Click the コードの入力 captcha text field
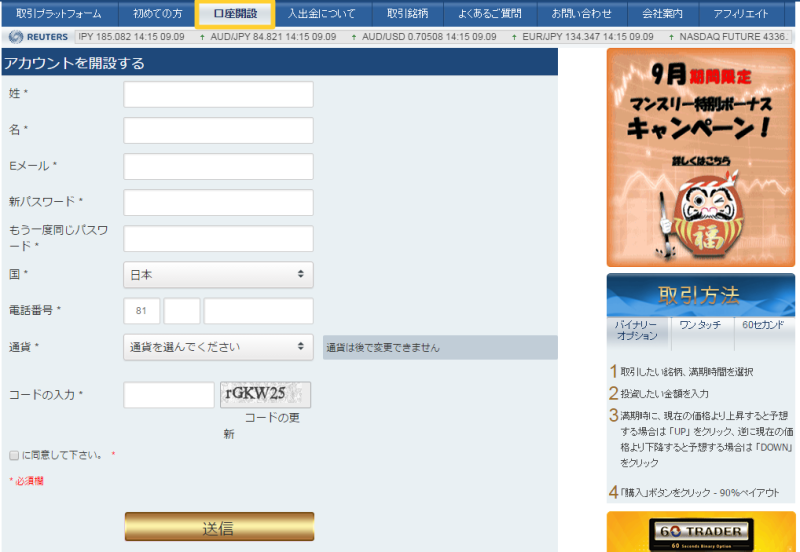This screenshot has height=552, width=800. [x=168, y=395]
